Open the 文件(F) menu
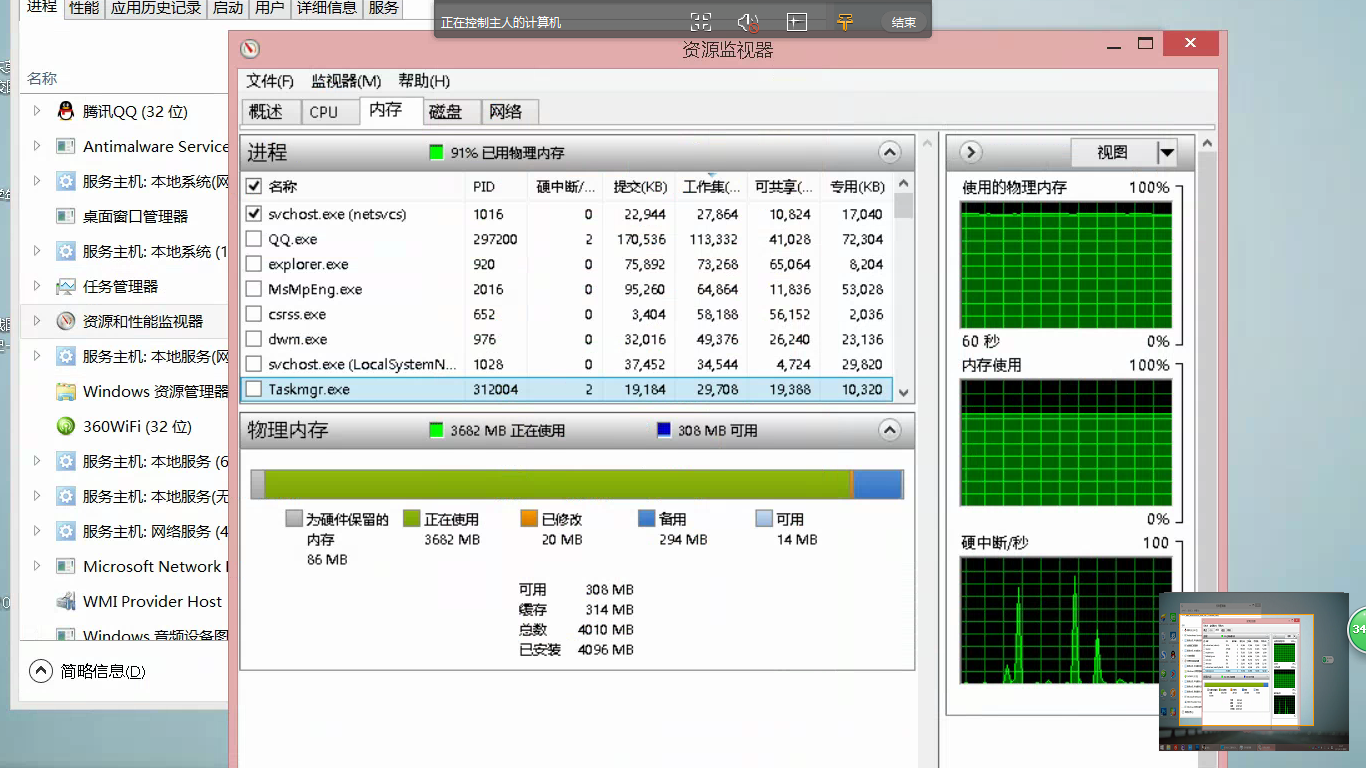Screen dimensions: 1366x768 (270, 81)
